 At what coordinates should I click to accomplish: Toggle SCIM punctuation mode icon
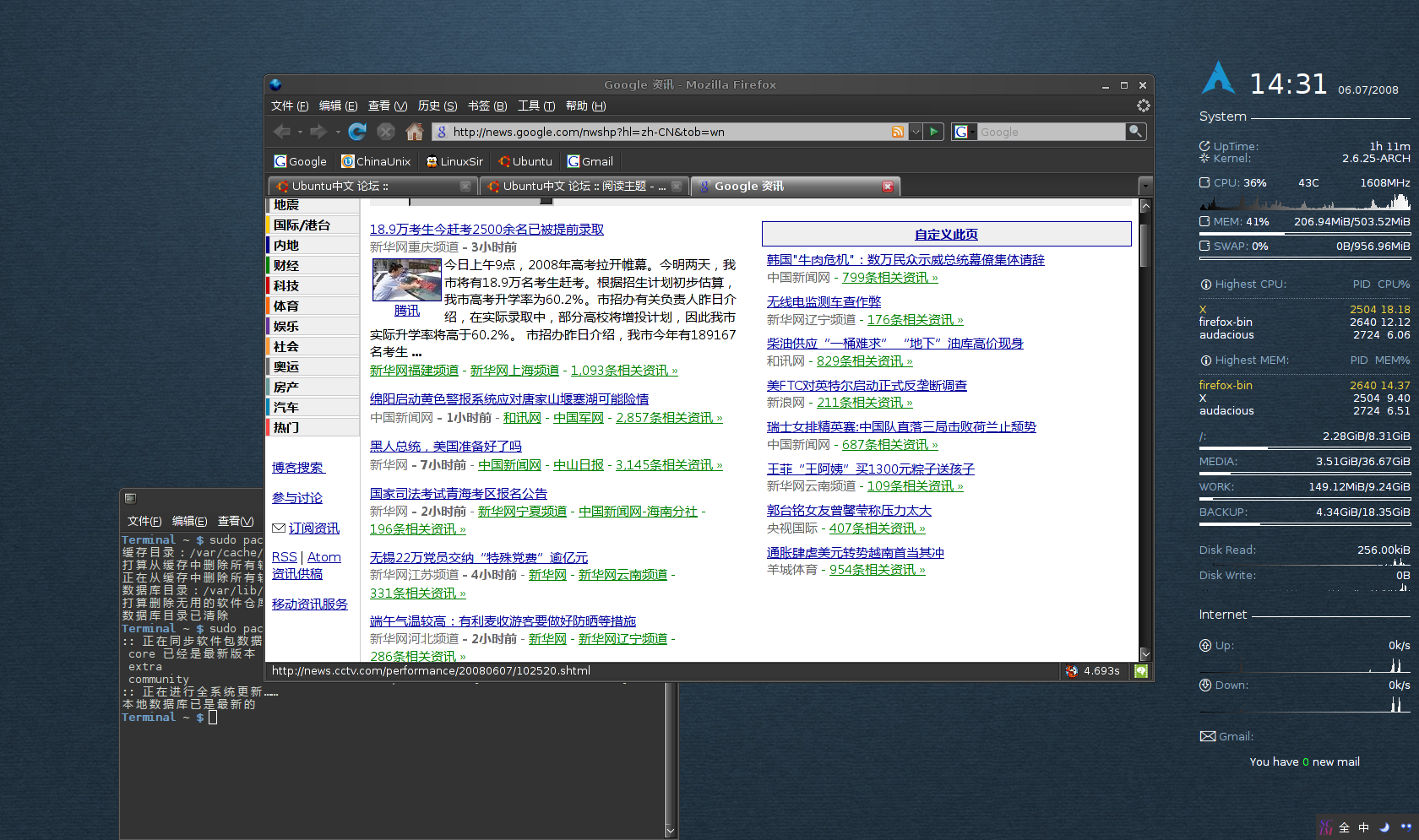coord(1405,827)
